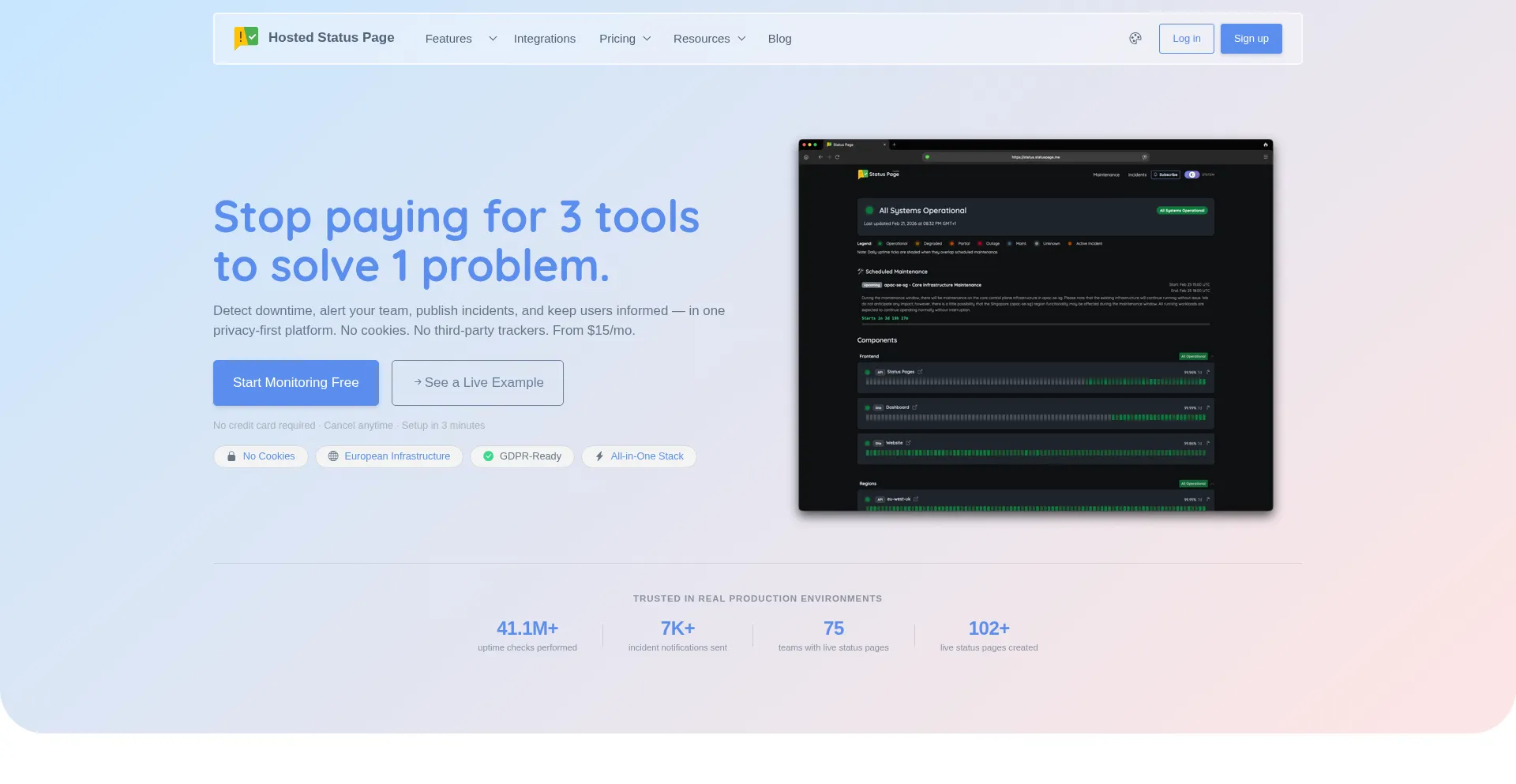Screen dimensions: 1516x784
Task: Click the 7K+ incident notifications statistic
Action: [677, 636]
